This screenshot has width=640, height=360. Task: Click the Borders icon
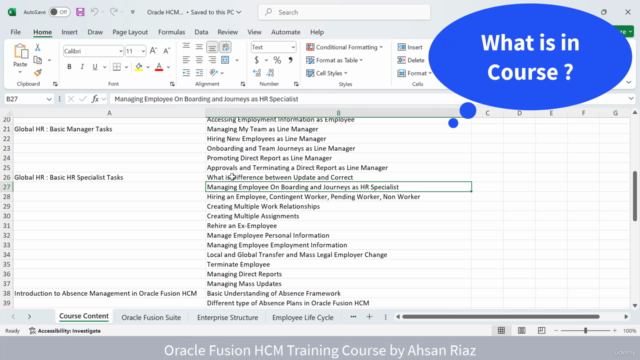pyautogui.click(x=117, y=67)
